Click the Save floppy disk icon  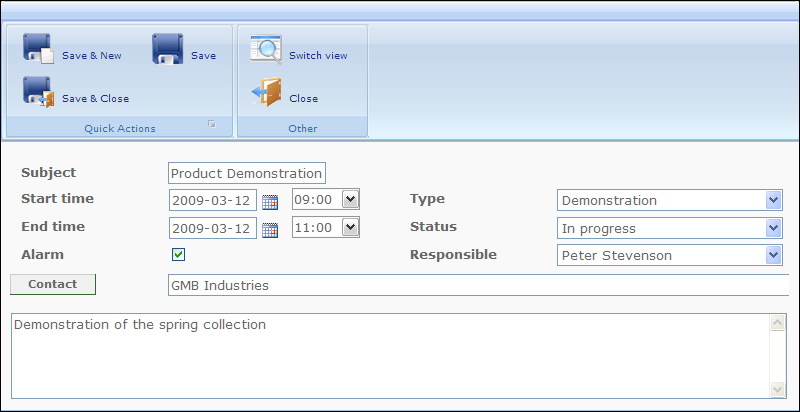167,49
